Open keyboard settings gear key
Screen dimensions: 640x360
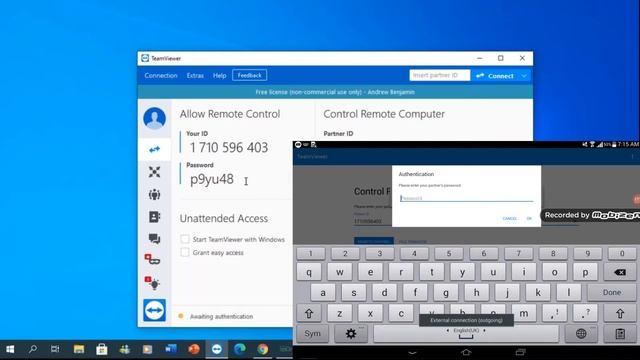(x=350, y=334)
